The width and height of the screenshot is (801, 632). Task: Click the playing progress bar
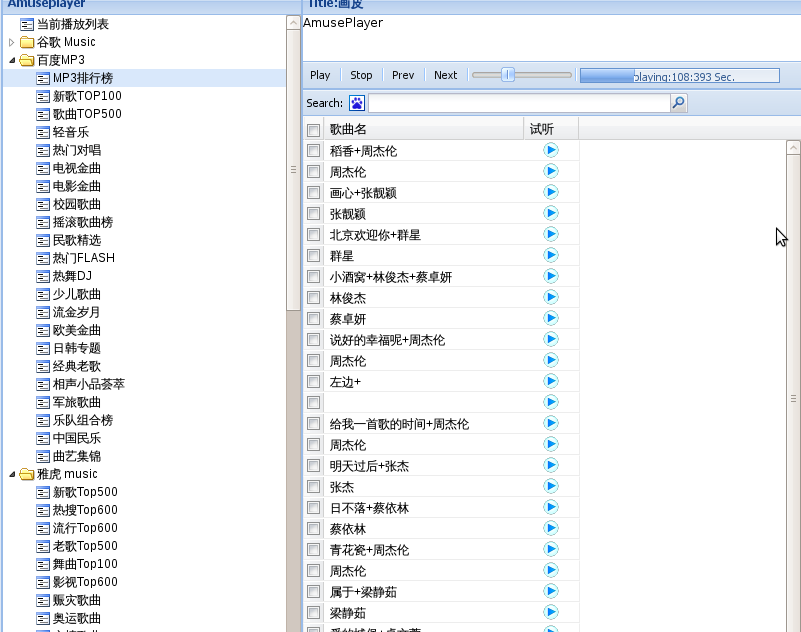(x=680, y=76)
